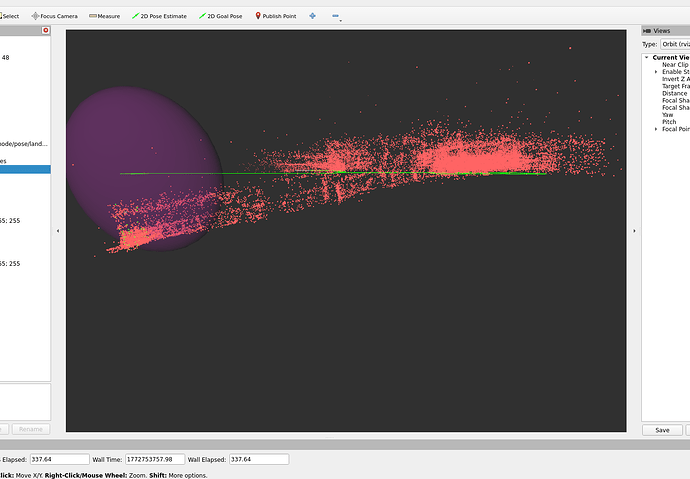Collapse the Current View tree node
Screen dimensions: 690x479
tap(647, 58)
